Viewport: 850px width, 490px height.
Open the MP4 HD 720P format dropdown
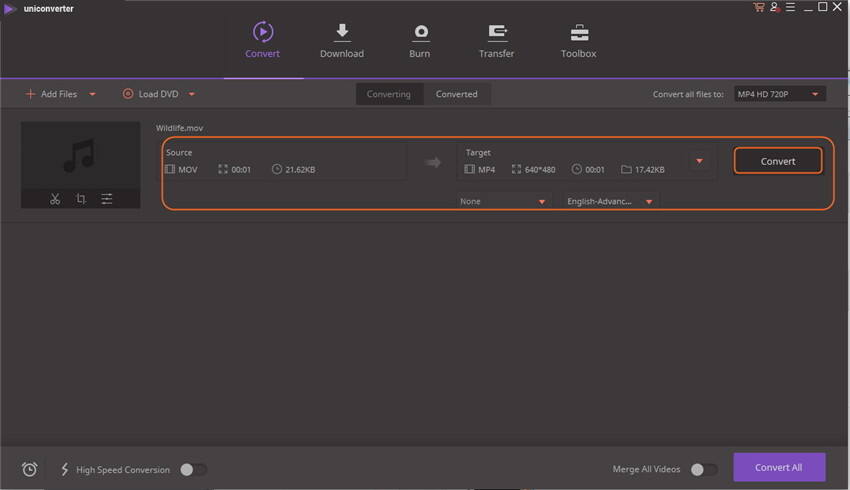pos(780,94)
